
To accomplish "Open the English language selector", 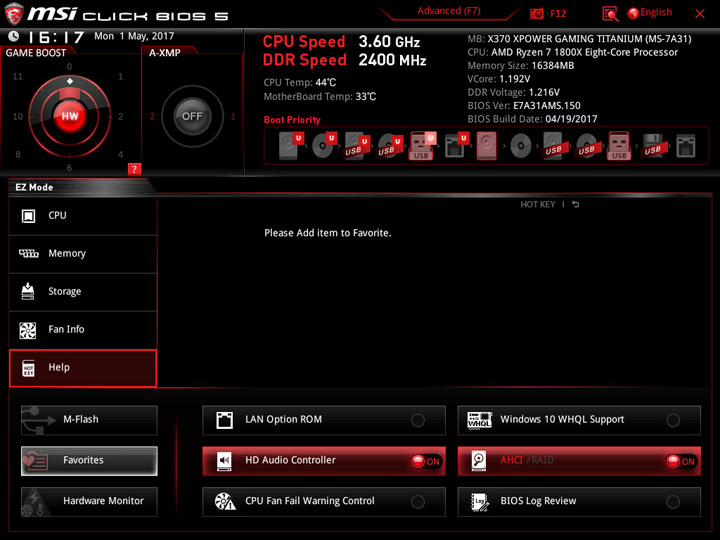I will point(650,13).
